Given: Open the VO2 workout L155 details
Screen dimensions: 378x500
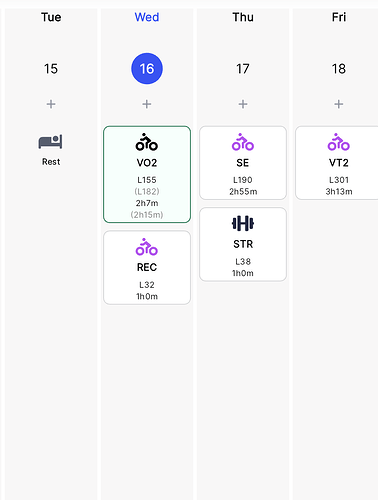Looking at the screenshot, I should pyautogui.click(x=147, y=174).
